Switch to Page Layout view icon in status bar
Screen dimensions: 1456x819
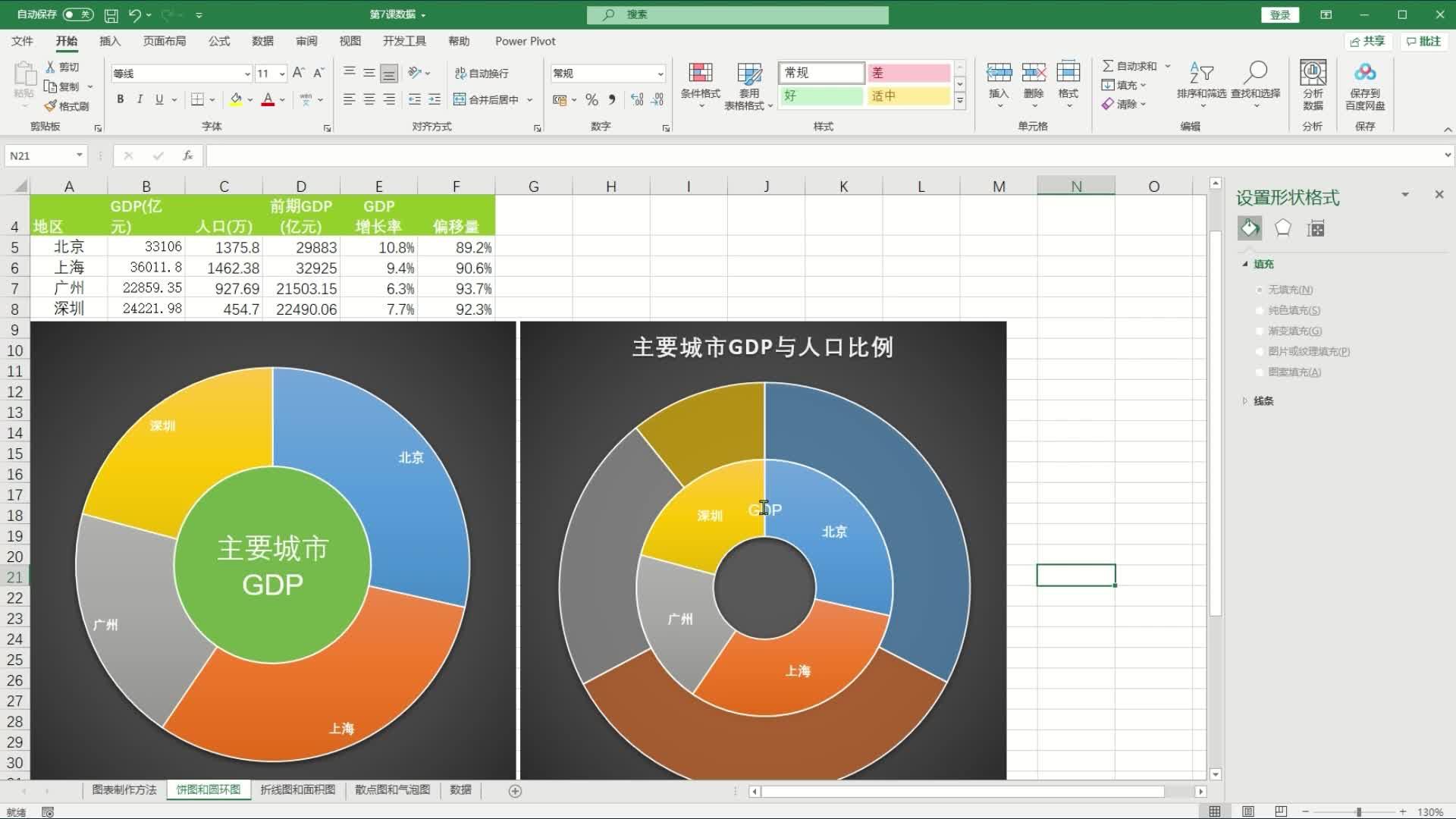(x=1247, y=811)
